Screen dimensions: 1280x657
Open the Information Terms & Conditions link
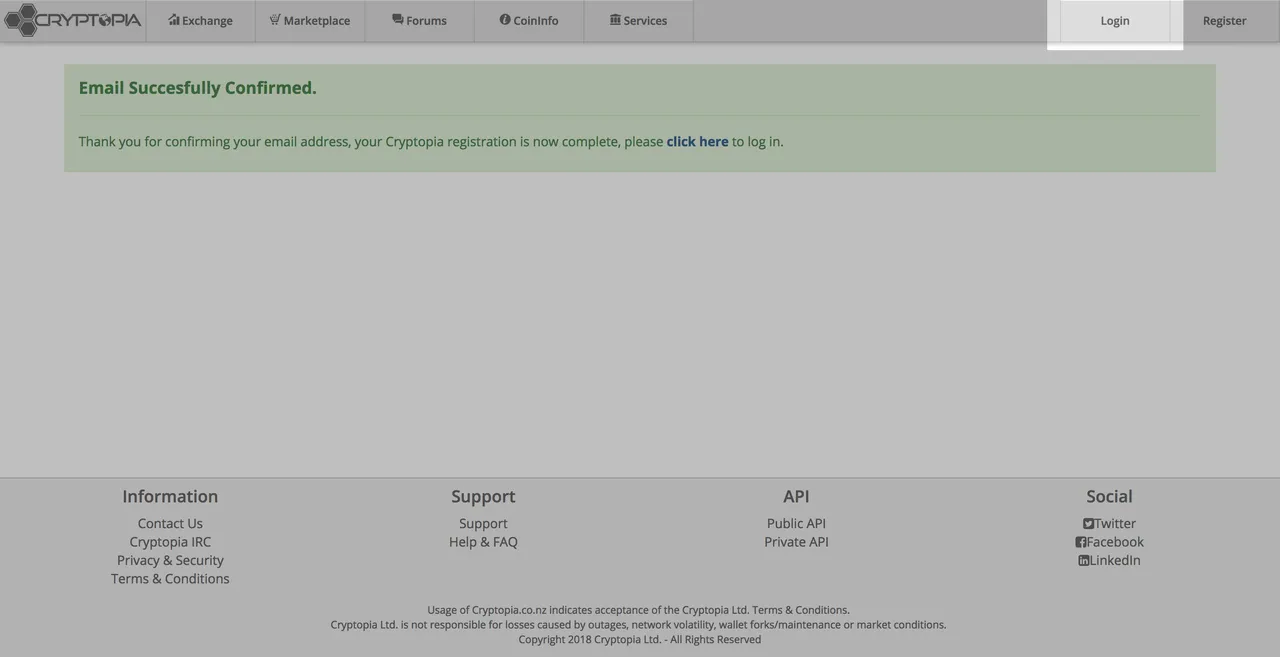coord(170,579)
